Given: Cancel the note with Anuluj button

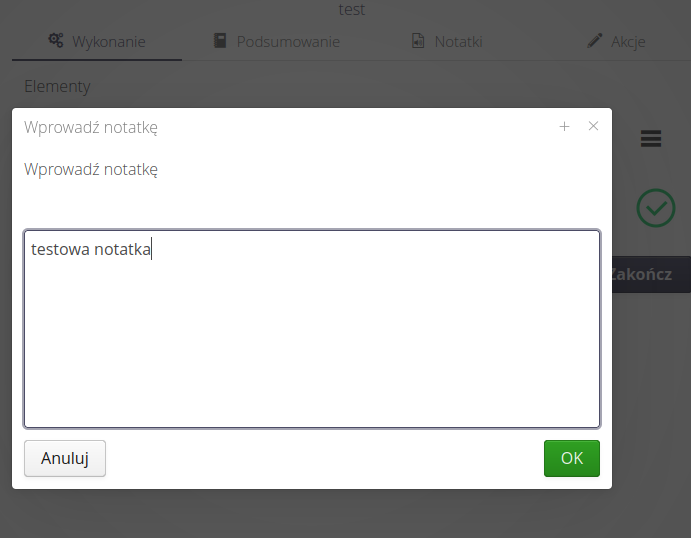Looking at the screenshot, I should pyautogui.click(x=65, y=458).
